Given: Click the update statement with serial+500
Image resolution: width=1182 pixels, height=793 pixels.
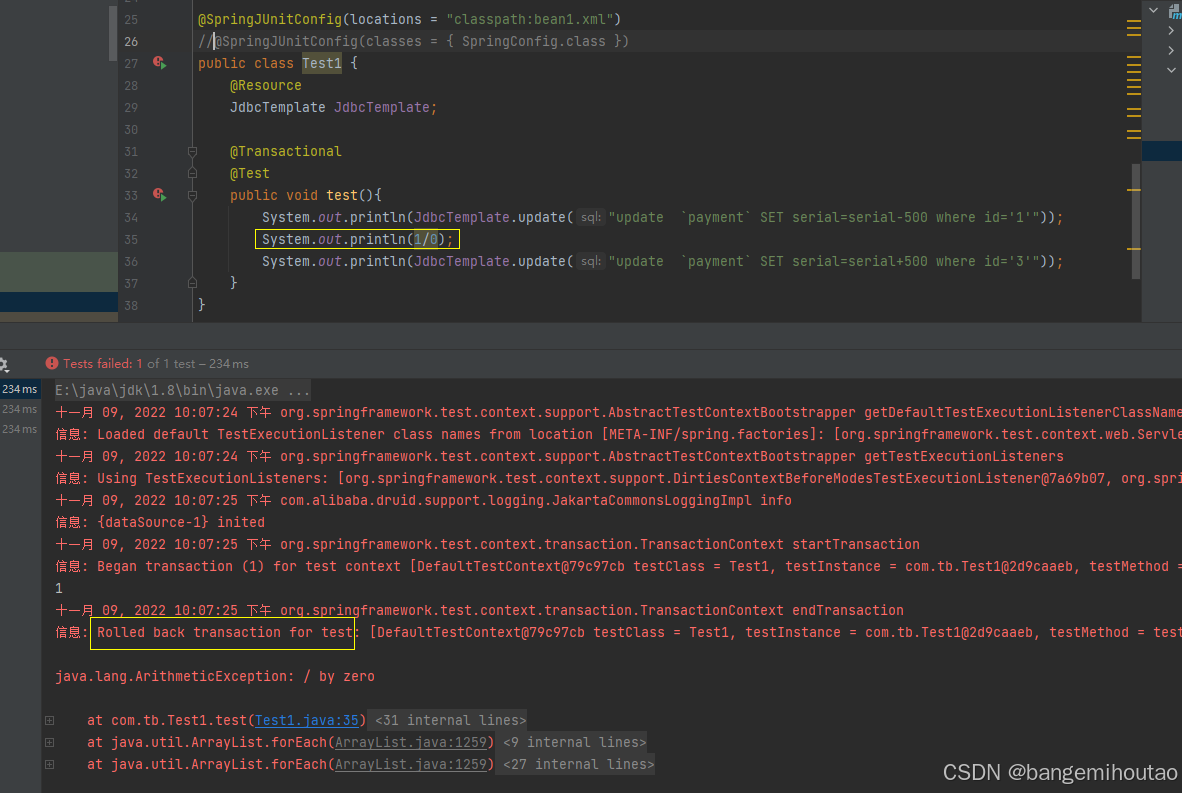Looking at the screenshot, I should [x=662, y=261].
